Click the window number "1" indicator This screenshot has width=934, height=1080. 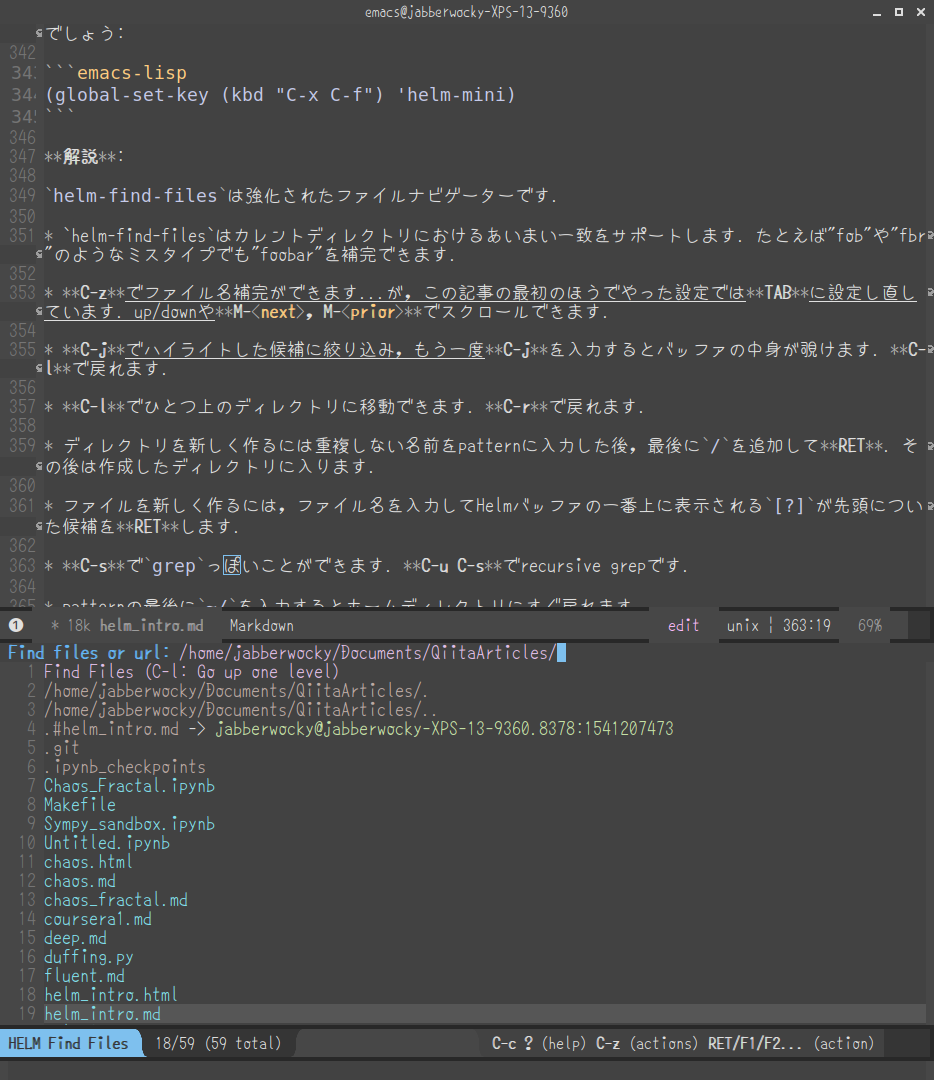click(x=14, y=624)
